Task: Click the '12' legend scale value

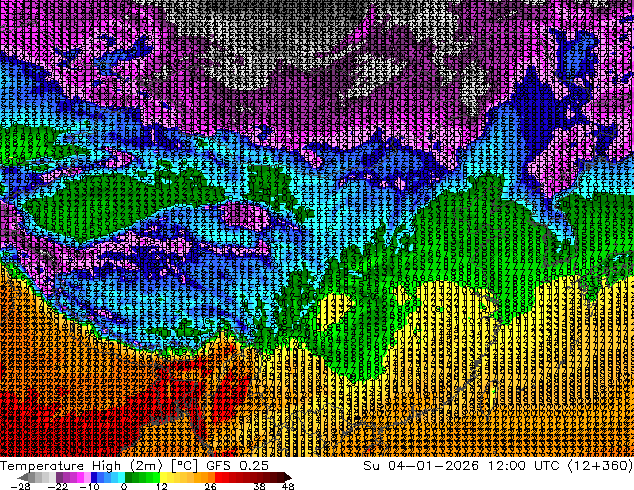Action: pos(162,486)
